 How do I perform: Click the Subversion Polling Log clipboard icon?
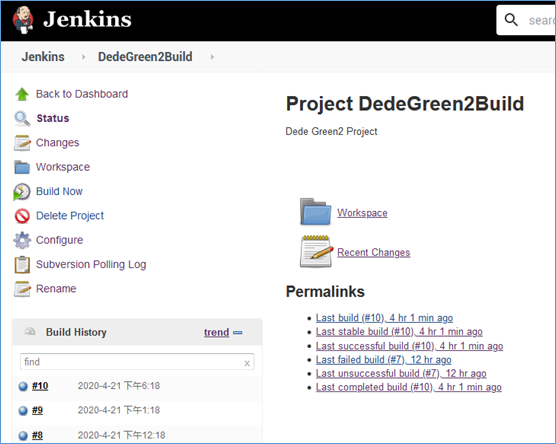22,265
